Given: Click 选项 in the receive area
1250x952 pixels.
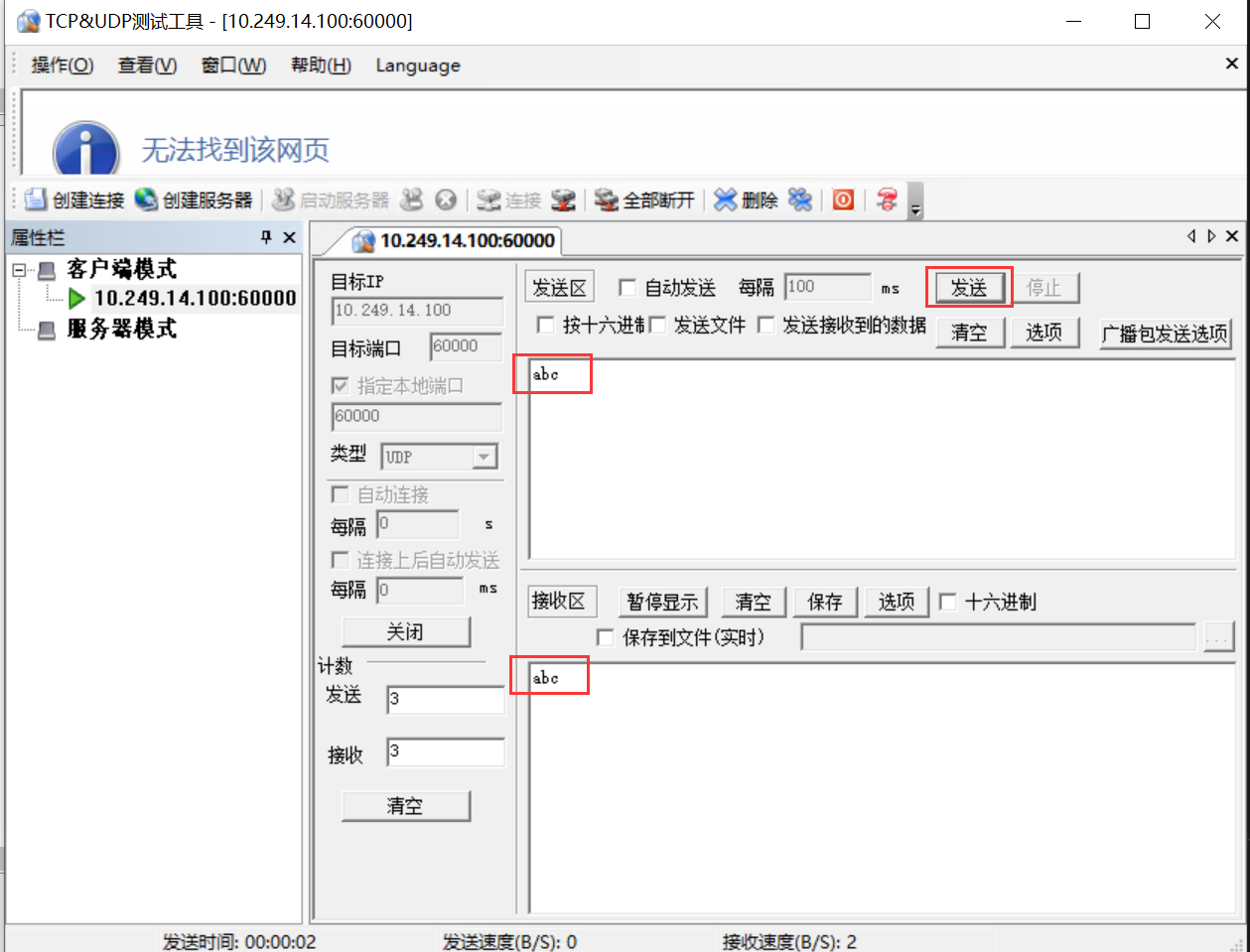Looking at the screenshot, I should [x=896, y=602].
